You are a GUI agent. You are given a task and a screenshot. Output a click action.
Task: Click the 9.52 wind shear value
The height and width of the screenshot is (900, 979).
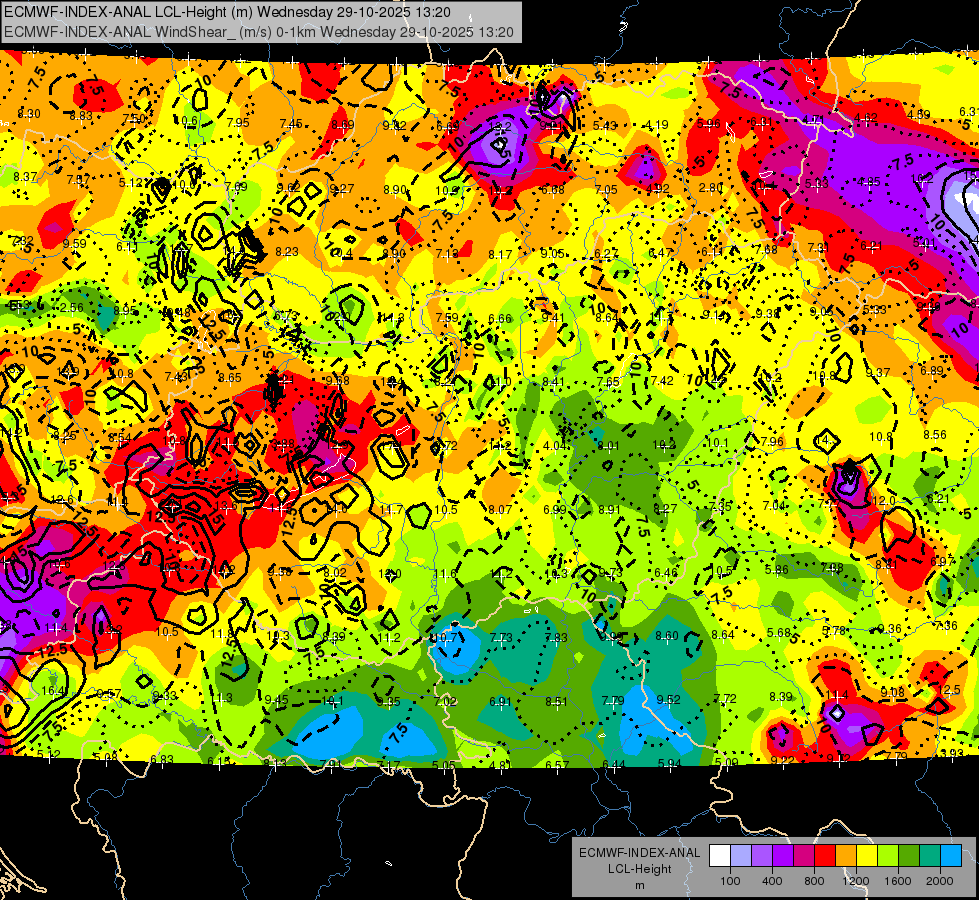[669, 700]
